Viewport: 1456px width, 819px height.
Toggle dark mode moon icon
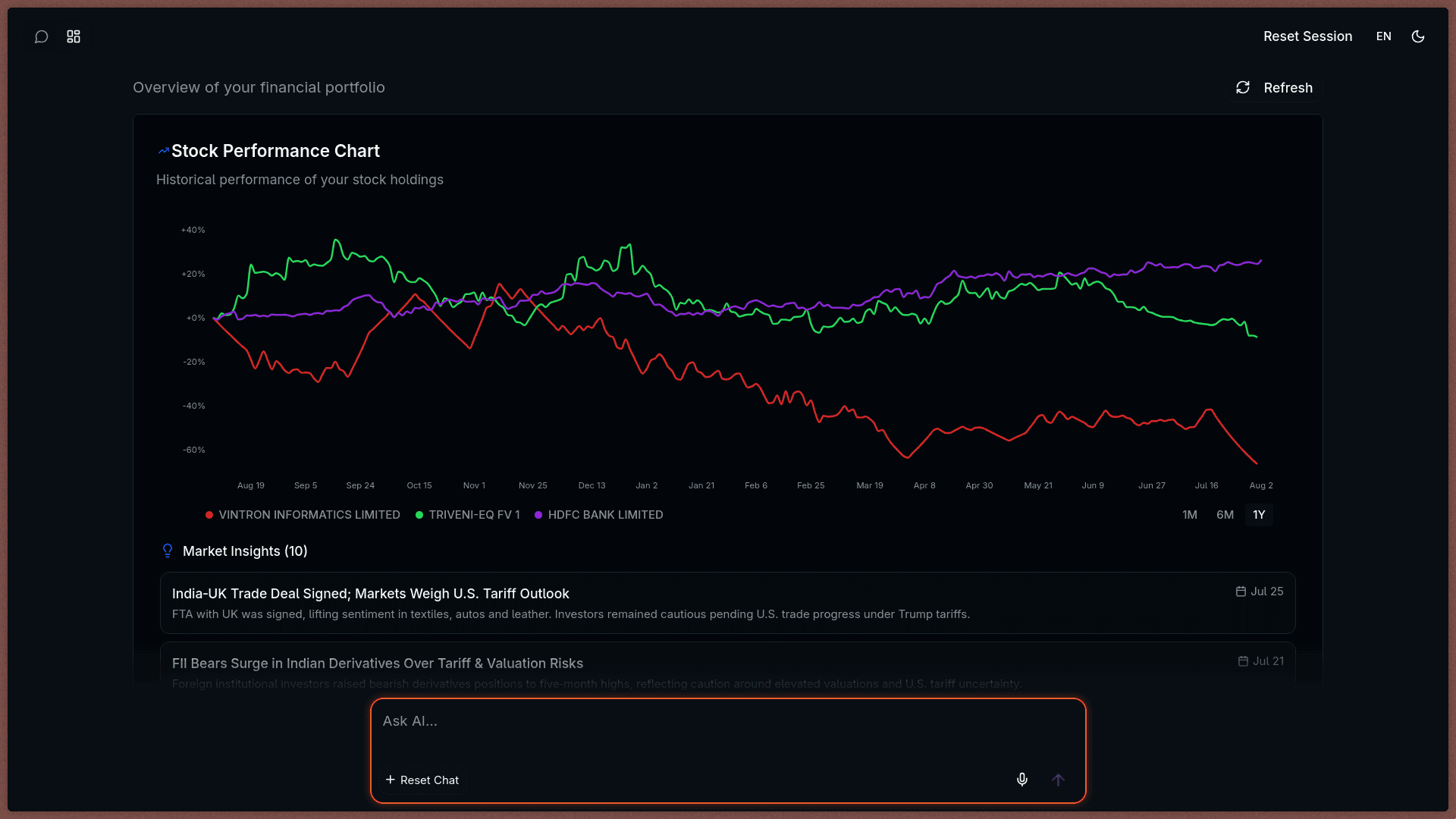coord(1418,36)
